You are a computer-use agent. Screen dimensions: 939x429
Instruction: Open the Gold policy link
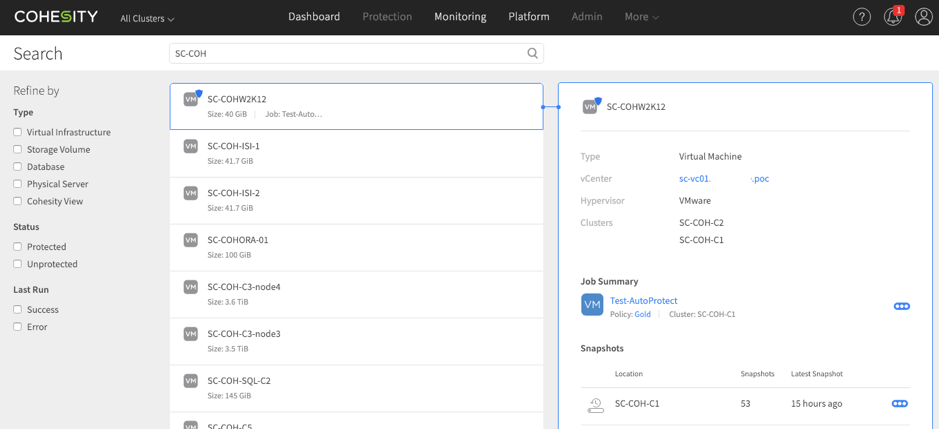click(x=642, y=314)
